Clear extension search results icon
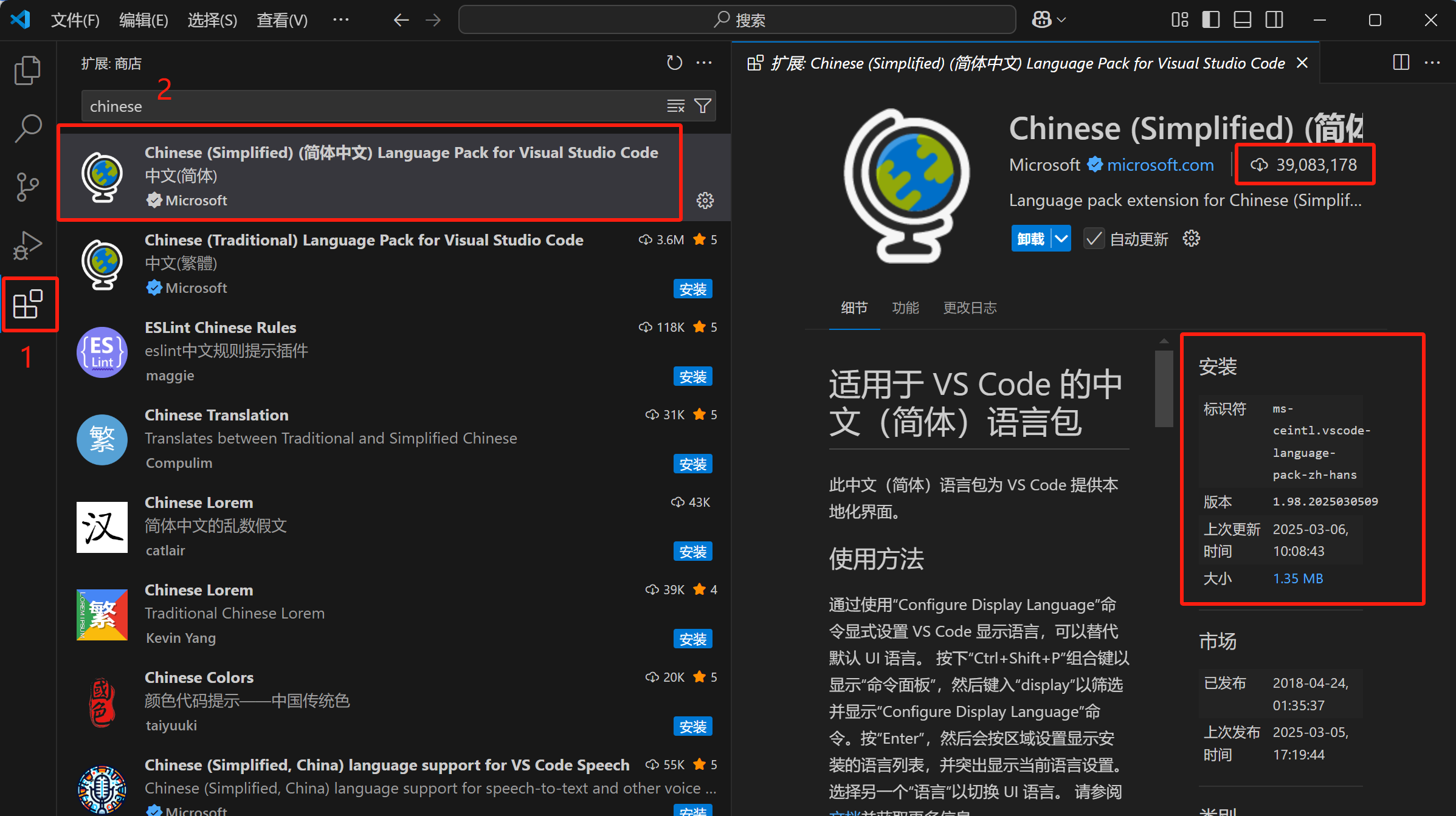Image resolution: width=1456 pixels, height=816 pixels. [675, 106]
